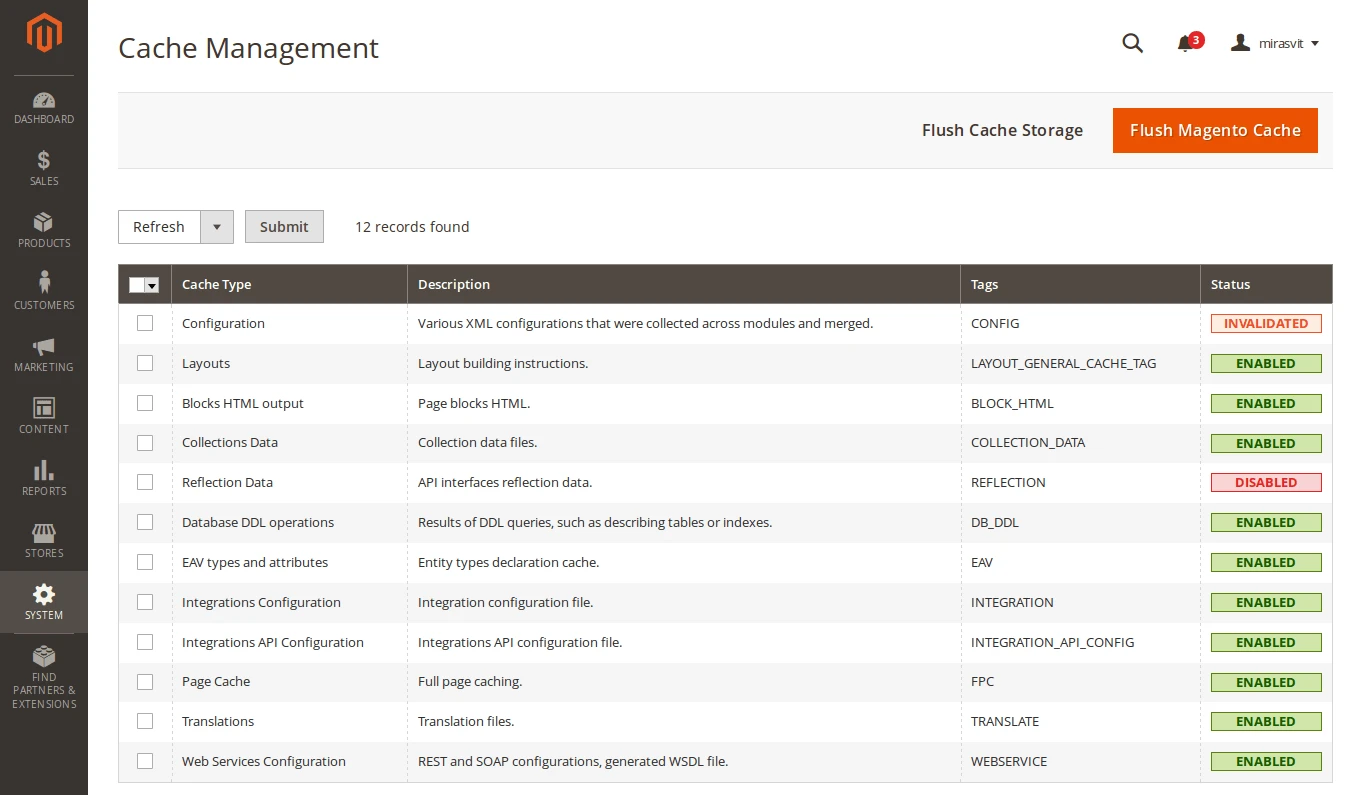The width and height of the screenshot is (1353, 795).
Task: Click the Flush Cache Storage button
Action: coord(1002,130)
